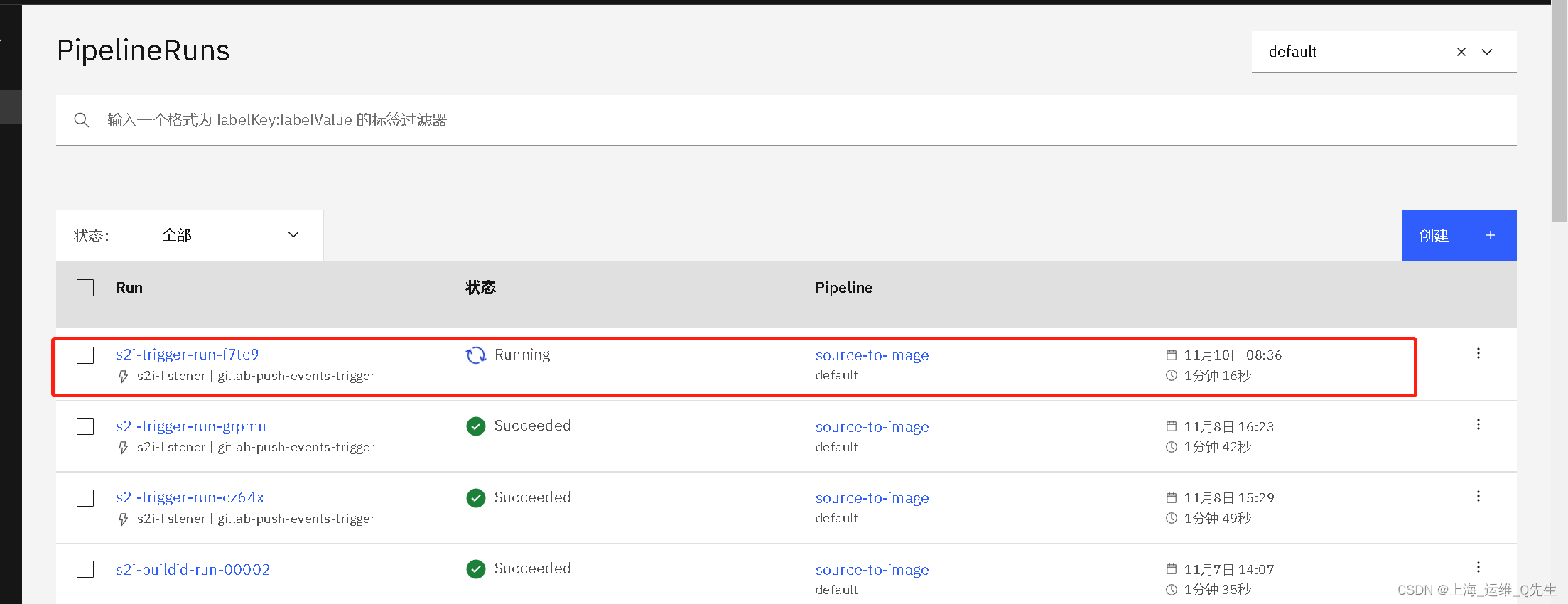
Task: Open the s2i-trigger-run-cz64x run link
Action: coord(190,497)
